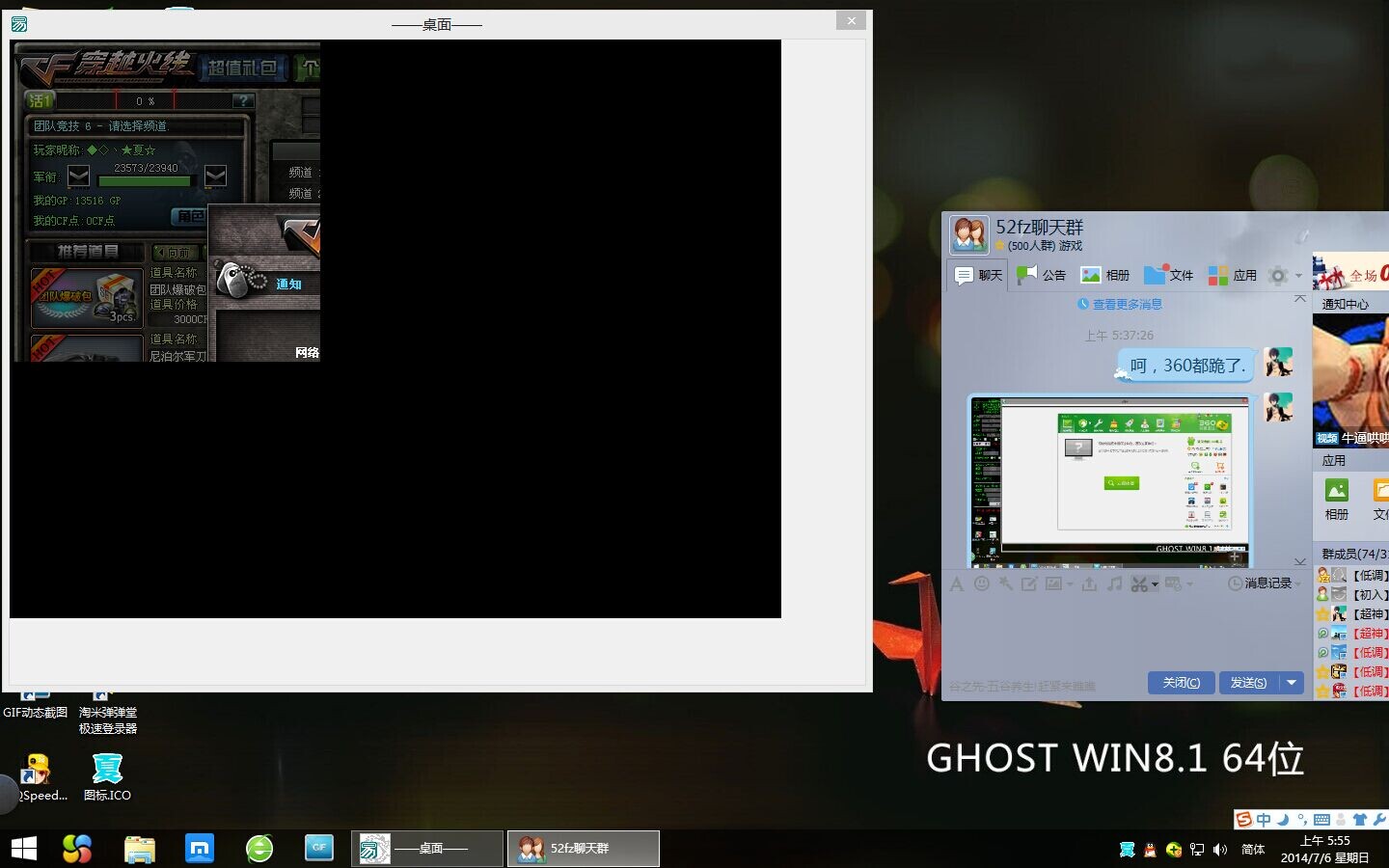Switch to the 文件 tab
1389x868 pixels.
[x=1169, y=275]
